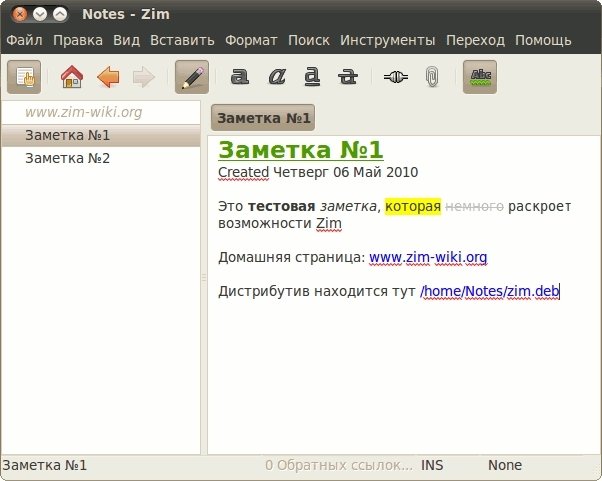Image resolution: width=602 pixels, height=481 pixels.
Task: Open the Формат menu
Action: [x=251, y=41]
